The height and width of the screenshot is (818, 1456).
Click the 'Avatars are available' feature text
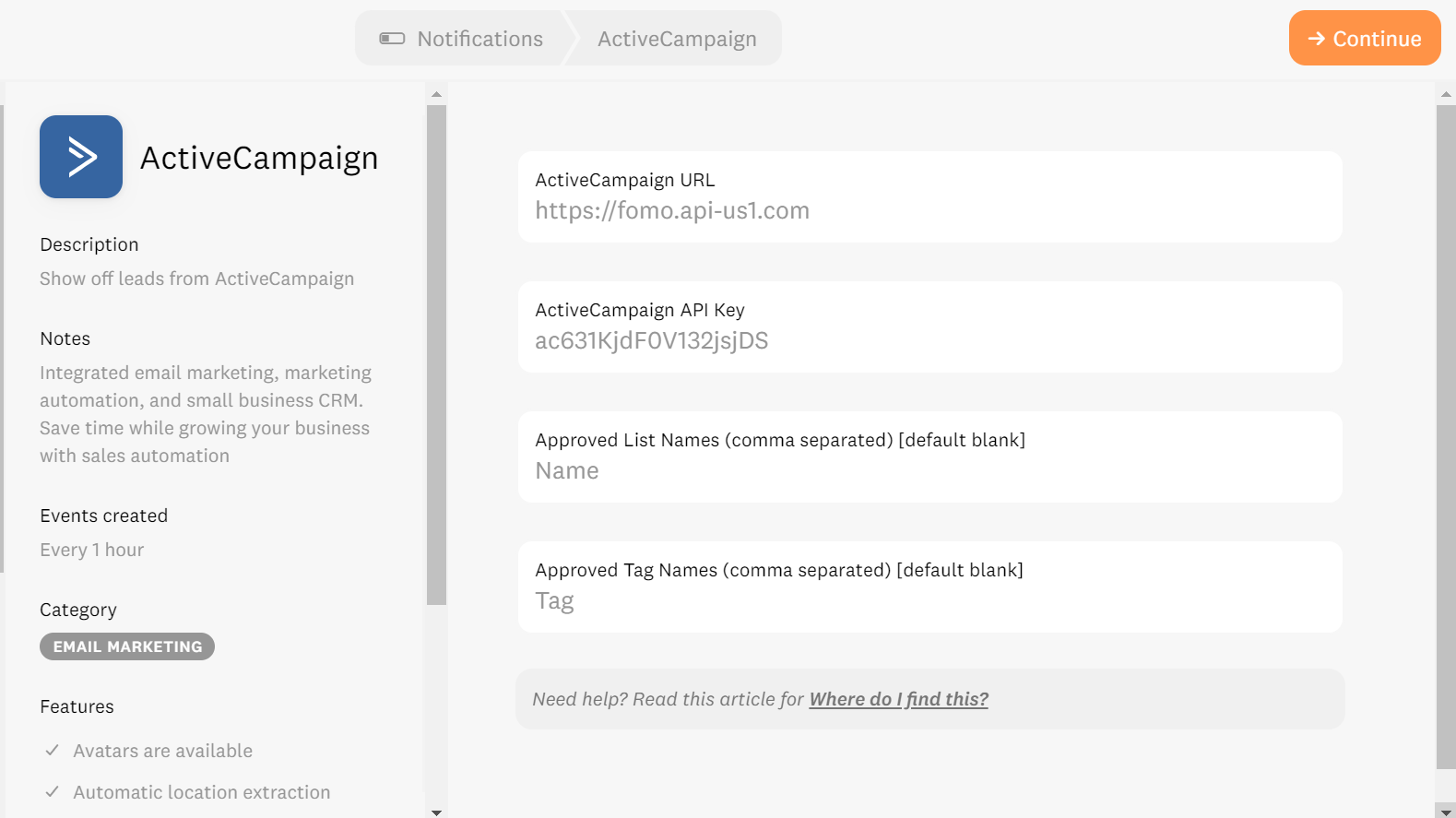(x=163, y=751)
